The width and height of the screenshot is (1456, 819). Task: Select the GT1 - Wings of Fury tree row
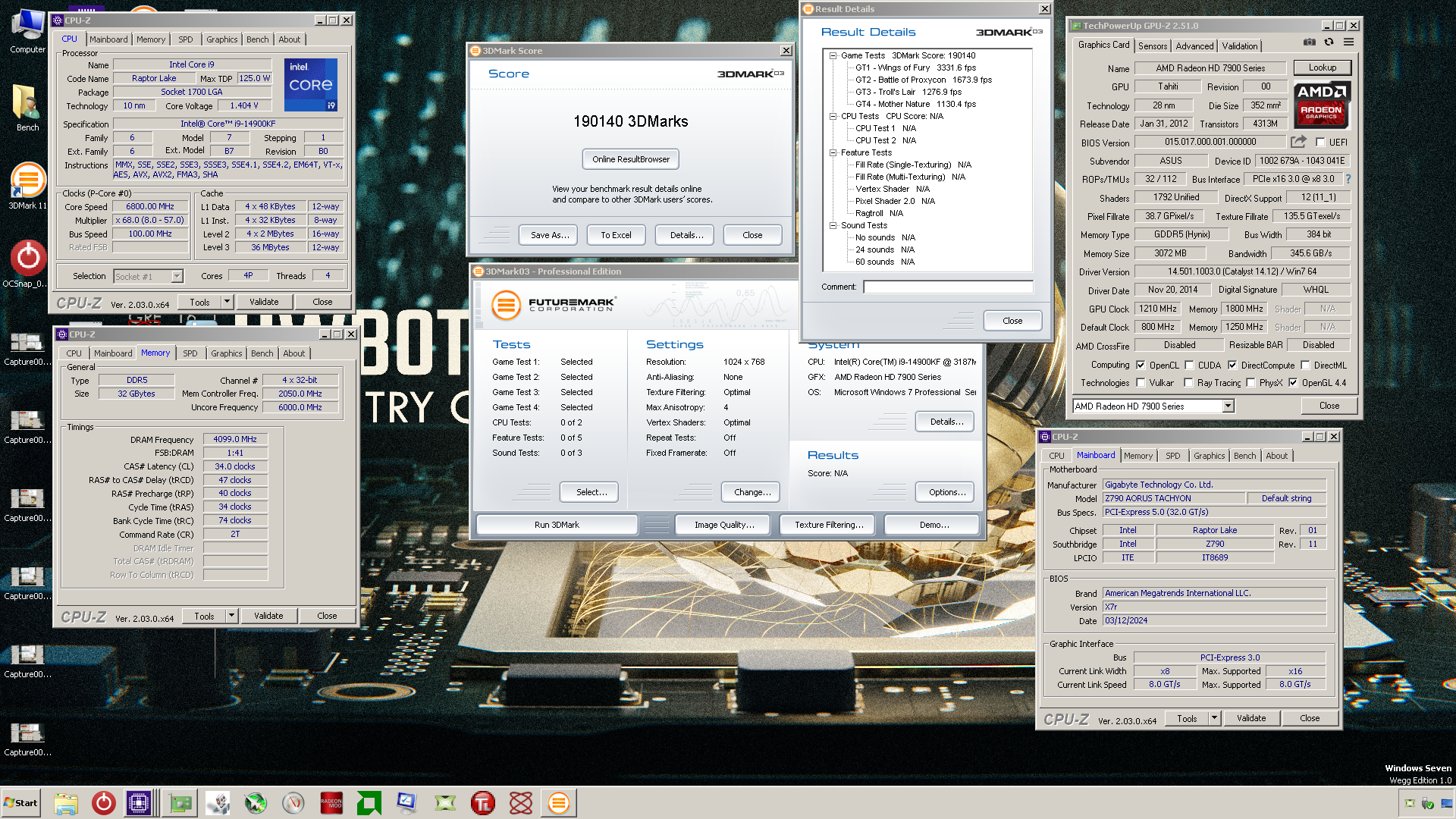(915, 67)
